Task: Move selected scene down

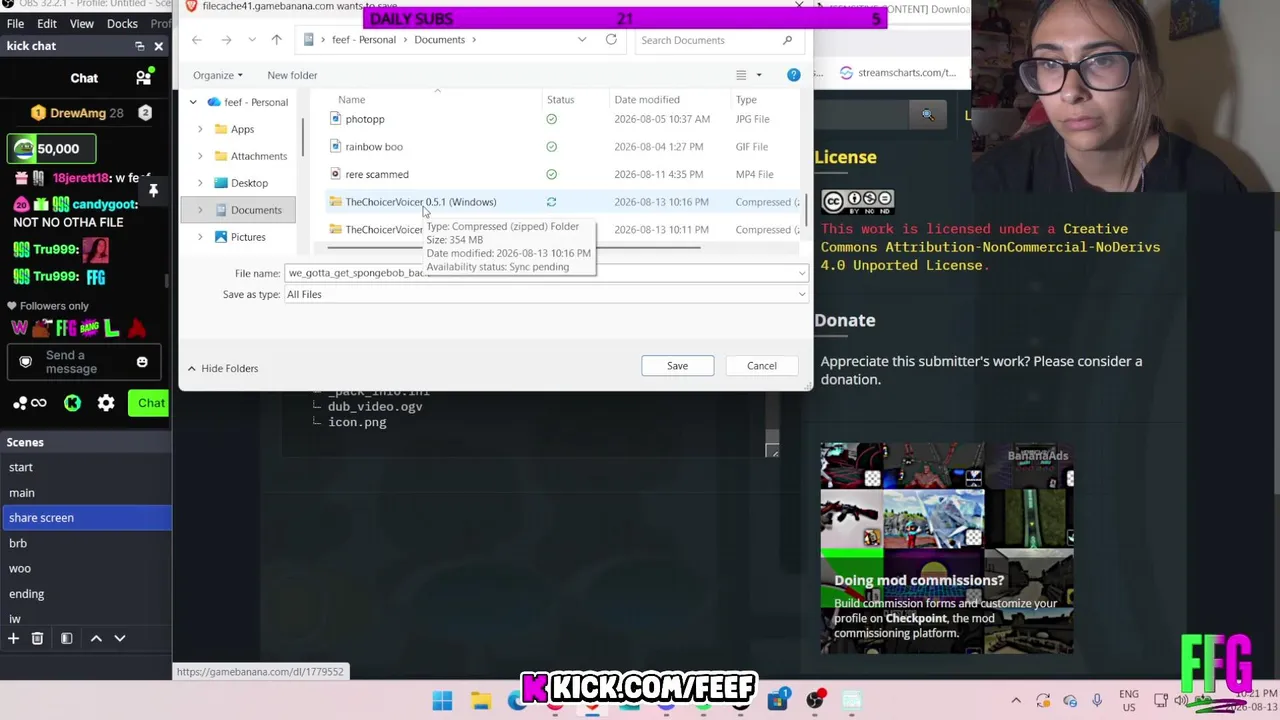Action: (x=120, y=638)
